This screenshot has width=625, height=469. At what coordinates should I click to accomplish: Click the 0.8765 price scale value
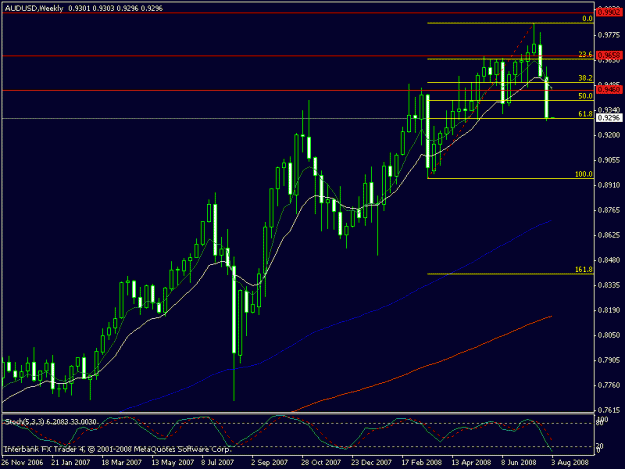click(x=609, y=210)
